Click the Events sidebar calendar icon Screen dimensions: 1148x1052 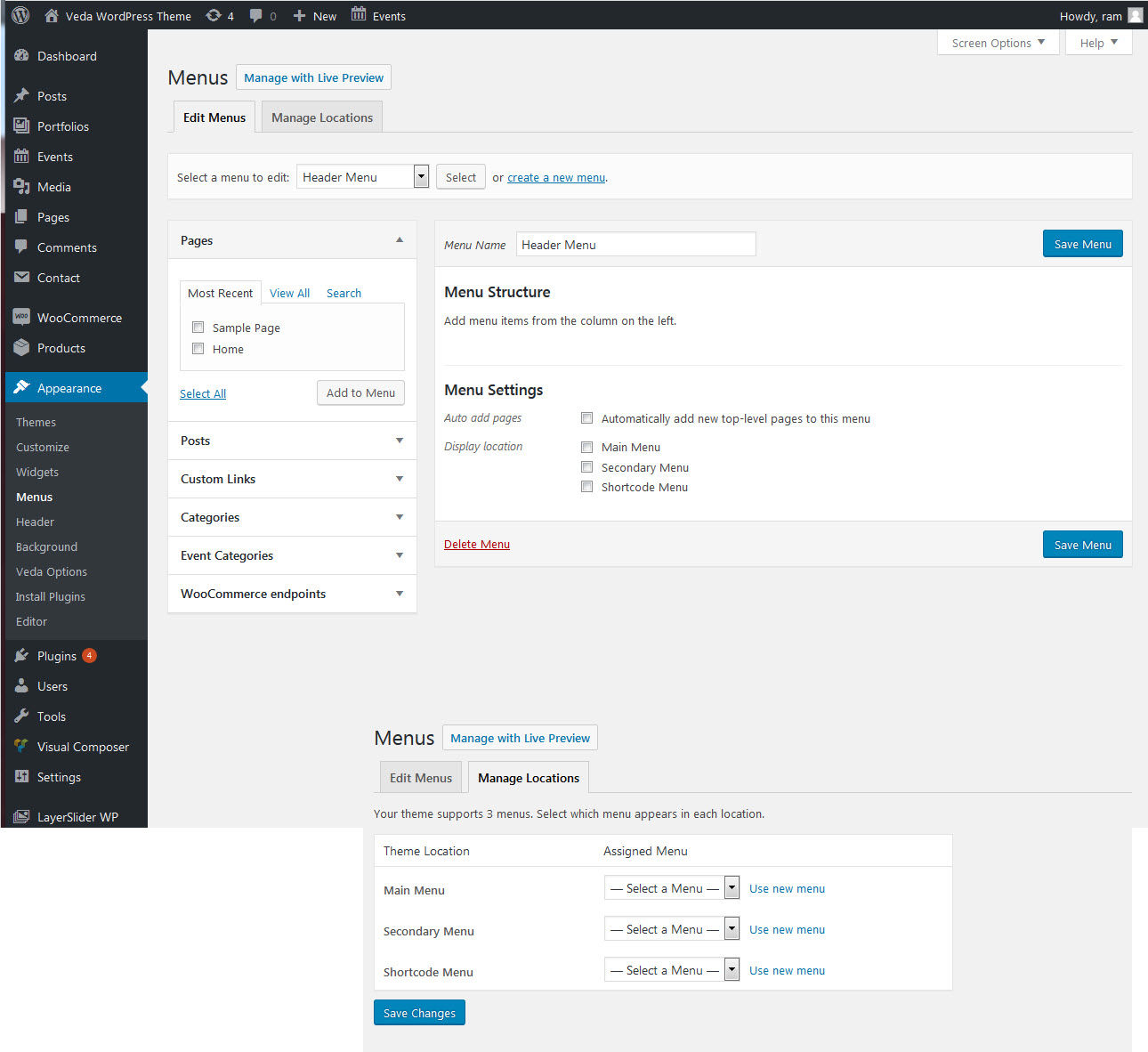pyautogui.click(x=21, y=156)
